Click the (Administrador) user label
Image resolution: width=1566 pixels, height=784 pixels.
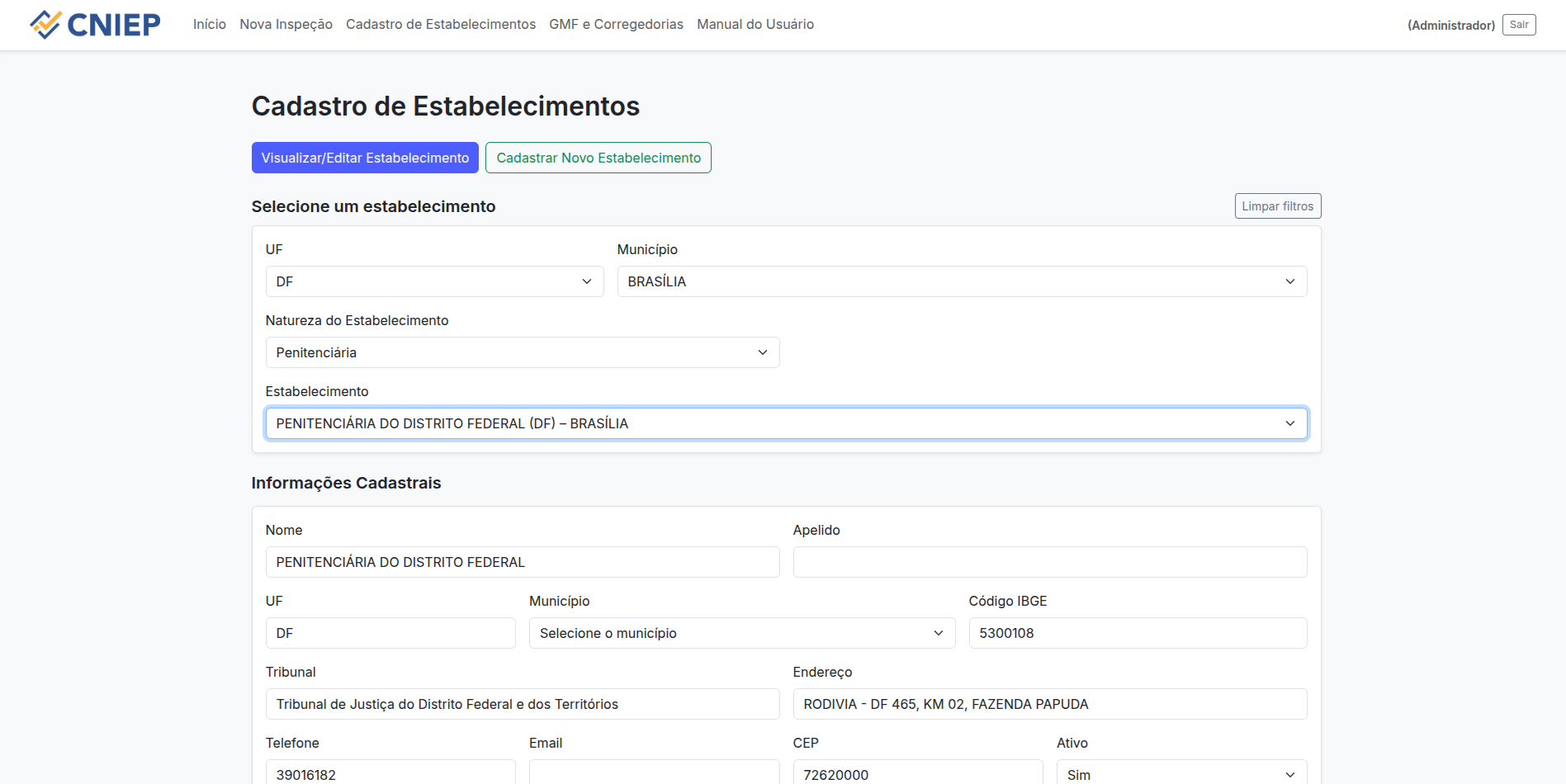coord(1451,26)
